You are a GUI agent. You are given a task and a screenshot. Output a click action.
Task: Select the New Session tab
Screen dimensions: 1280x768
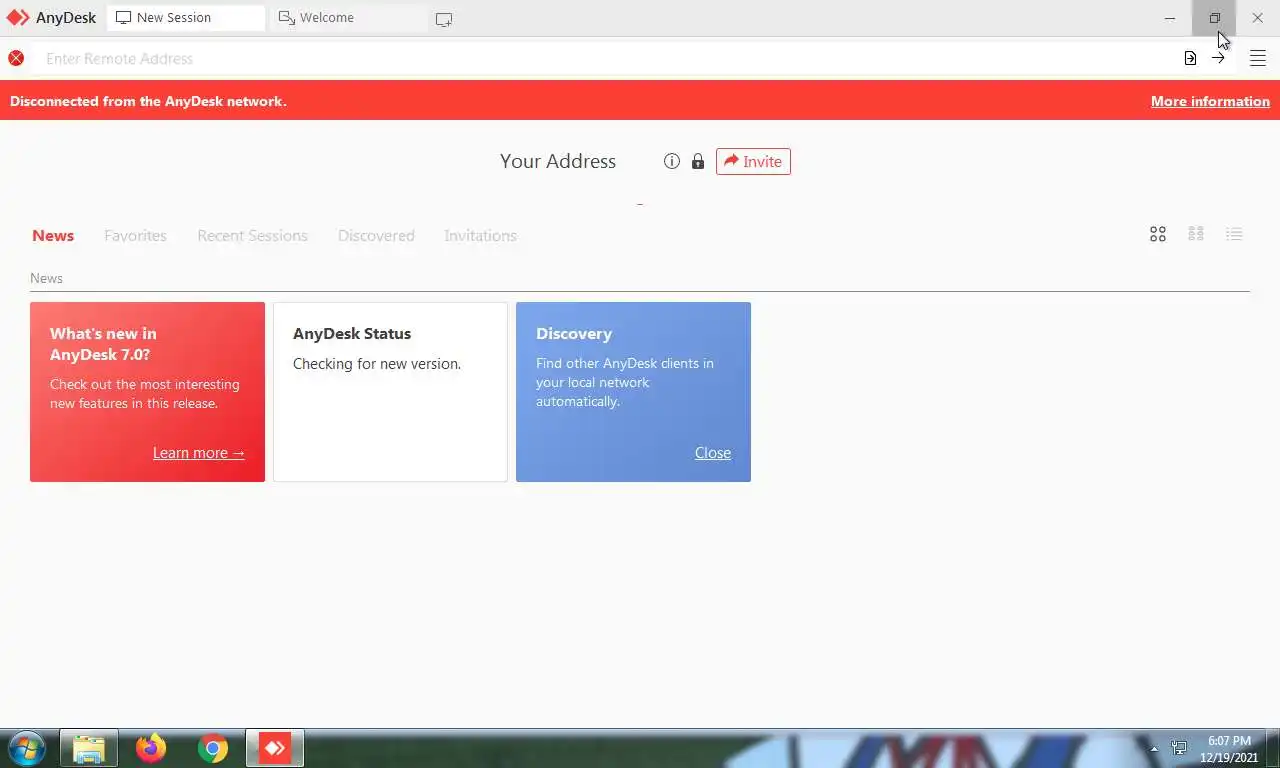click(186, 18)
